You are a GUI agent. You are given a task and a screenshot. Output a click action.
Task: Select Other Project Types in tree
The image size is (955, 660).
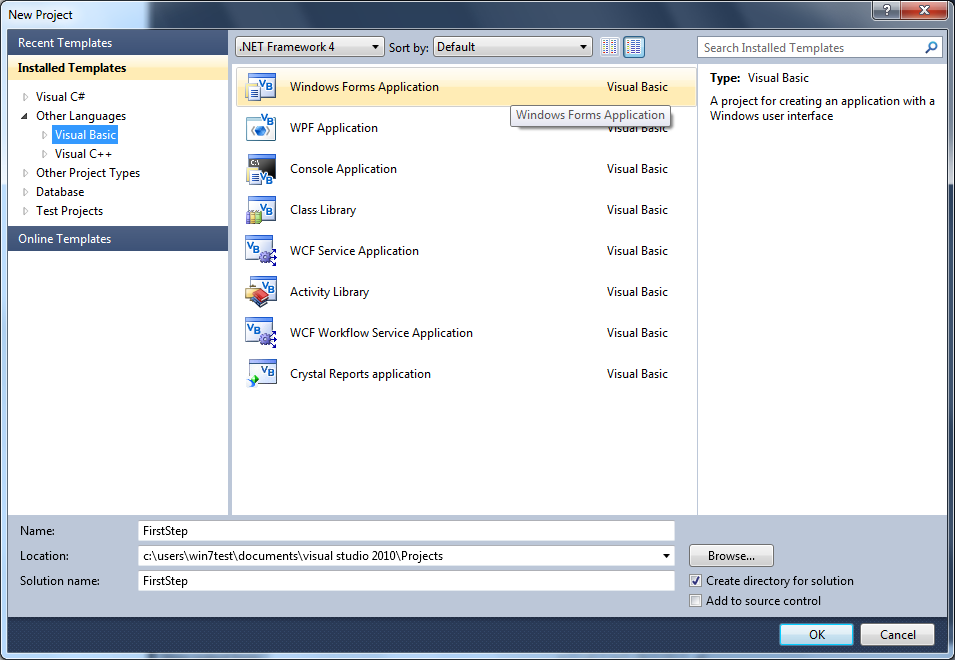[x=88, y=173]
